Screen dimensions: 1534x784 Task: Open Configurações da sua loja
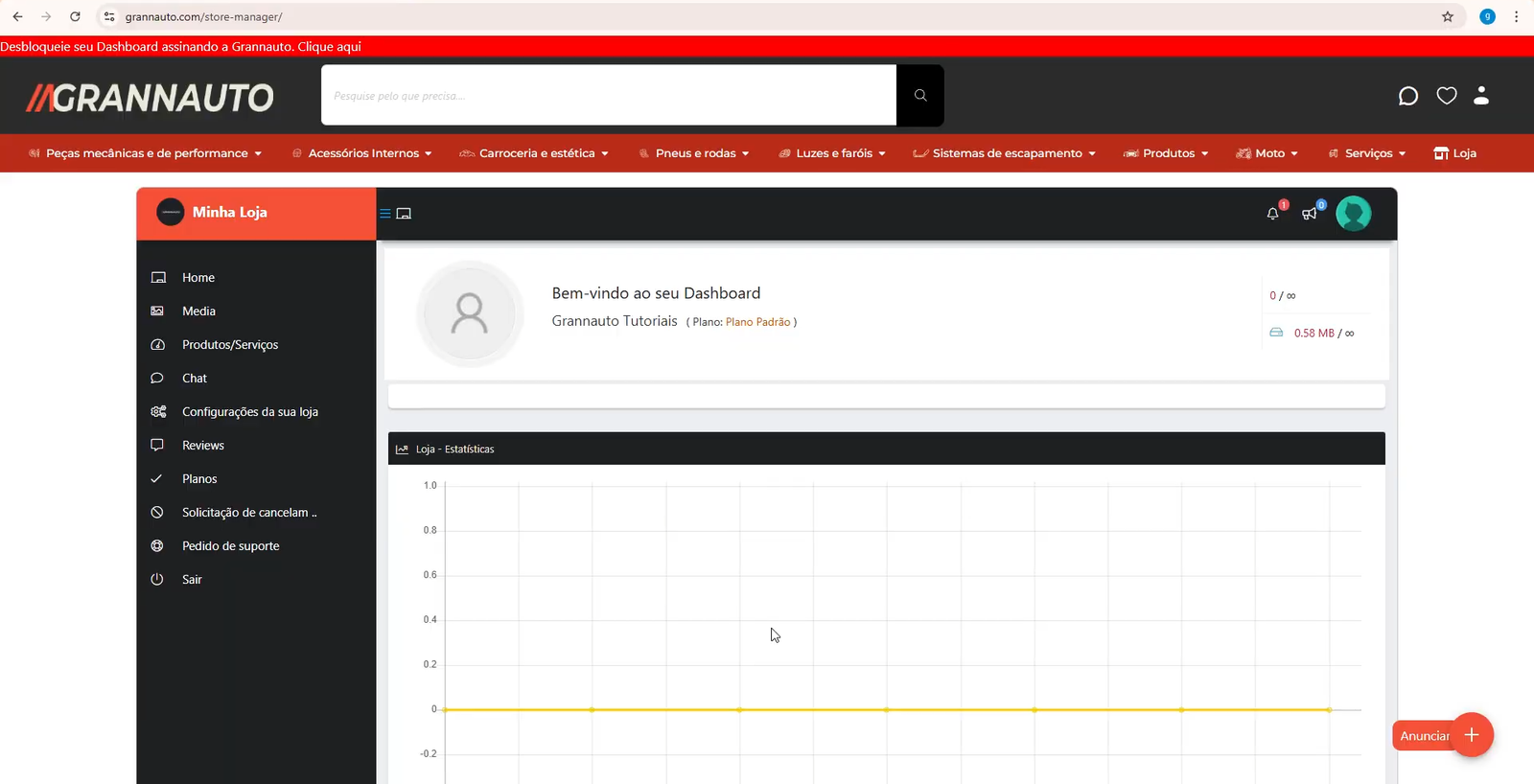pyautogui.click(x=250, y=412)
